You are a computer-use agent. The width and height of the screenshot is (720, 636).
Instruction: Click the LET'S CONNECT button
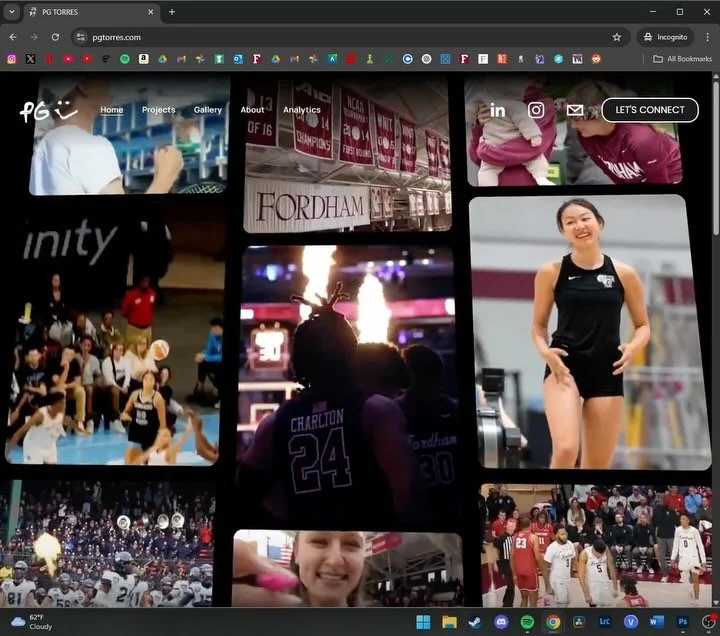(650, 110)
